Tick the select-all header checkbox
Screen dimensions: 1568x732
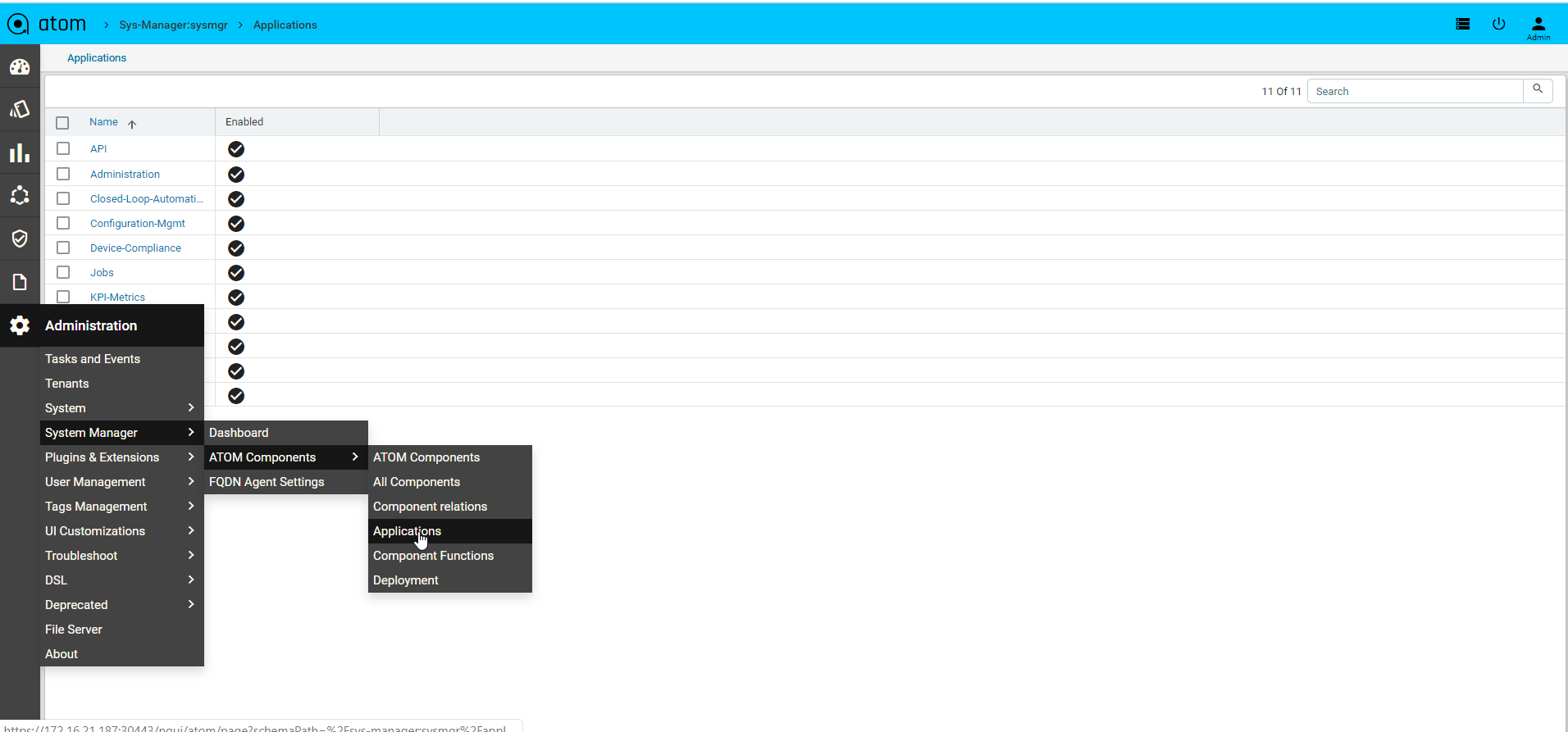pos(62,123)
